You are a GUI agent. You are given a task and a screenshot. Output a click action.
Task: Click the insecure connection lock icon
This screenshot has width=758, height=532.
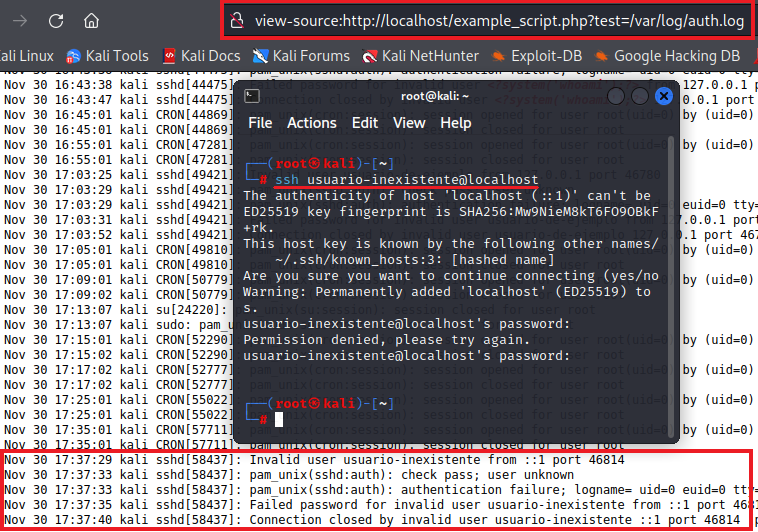pyautogui.click(x=237, y=21)
